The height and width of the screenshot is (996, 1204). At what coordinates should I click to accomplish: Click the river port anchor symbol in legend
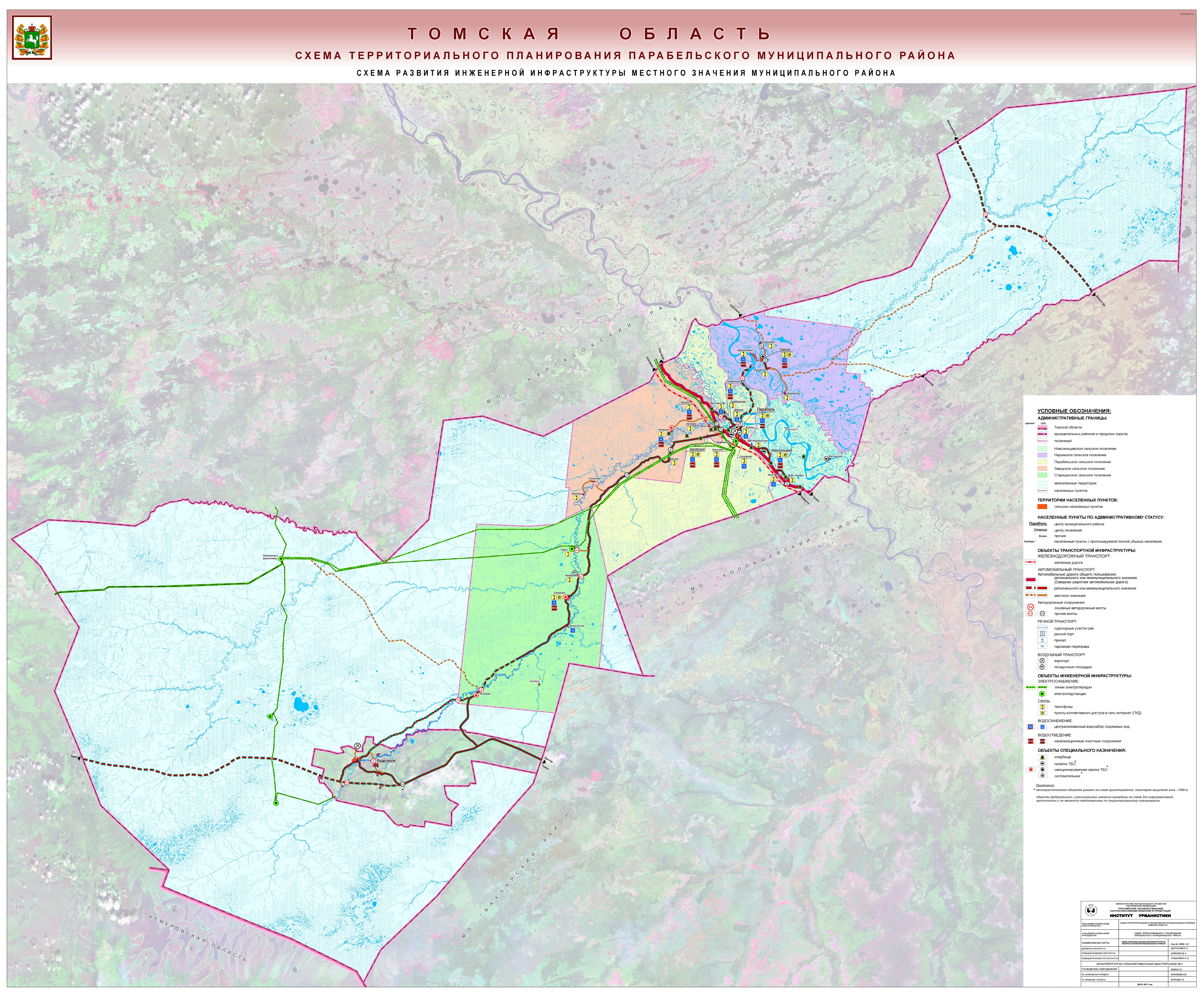[x=1042, y=634]
